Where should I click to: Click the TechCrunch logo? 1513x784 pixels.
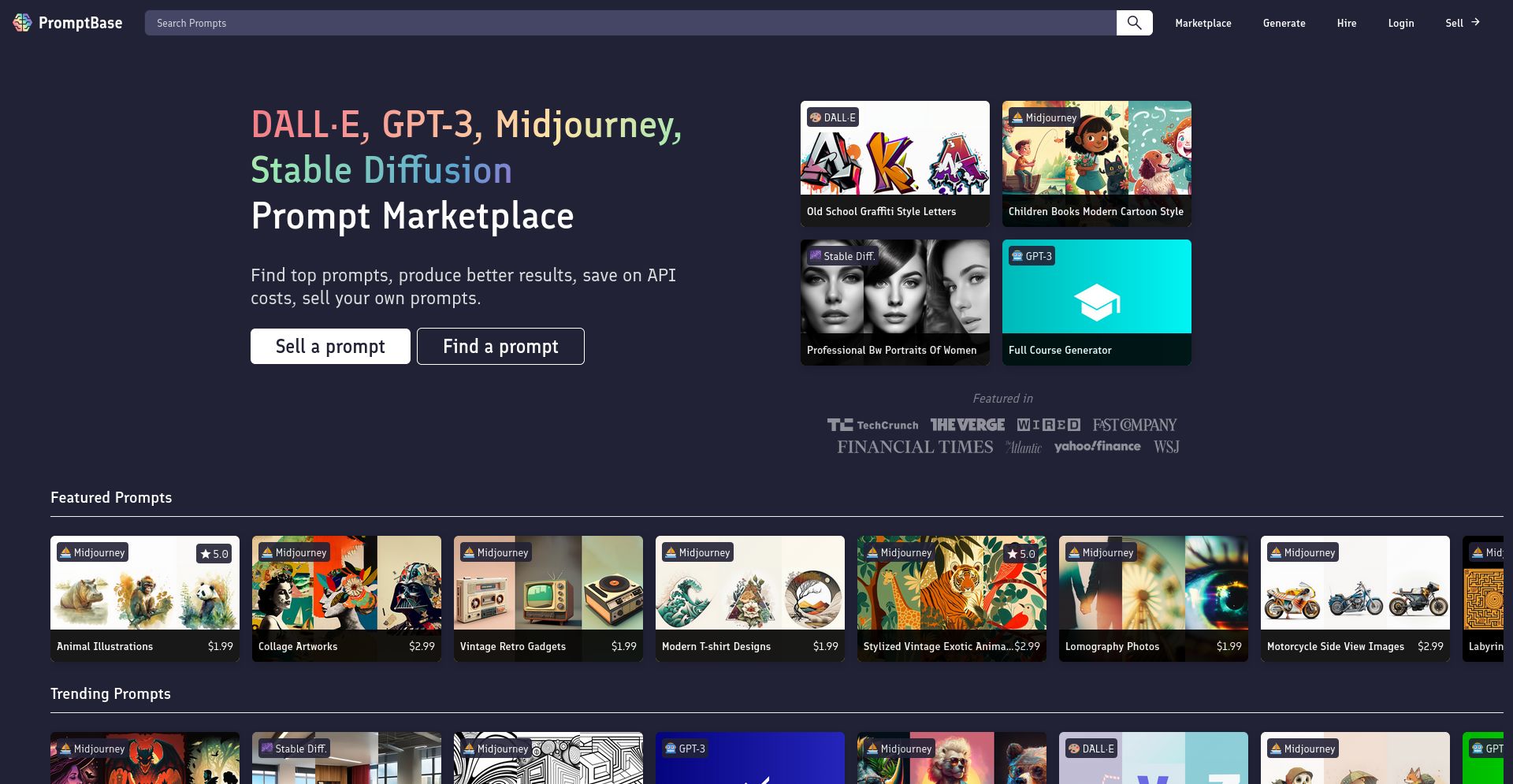[x=872, y=425]
